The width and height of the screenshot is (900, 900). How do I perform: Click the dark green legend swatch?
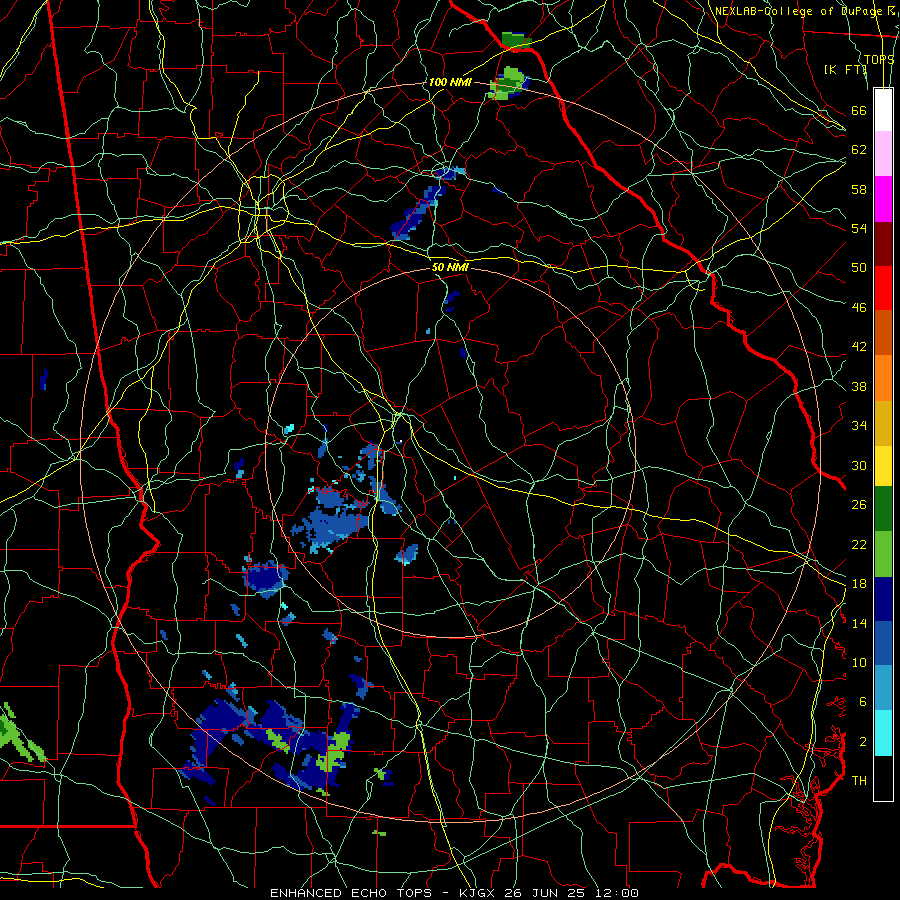(x=883, y=509)
